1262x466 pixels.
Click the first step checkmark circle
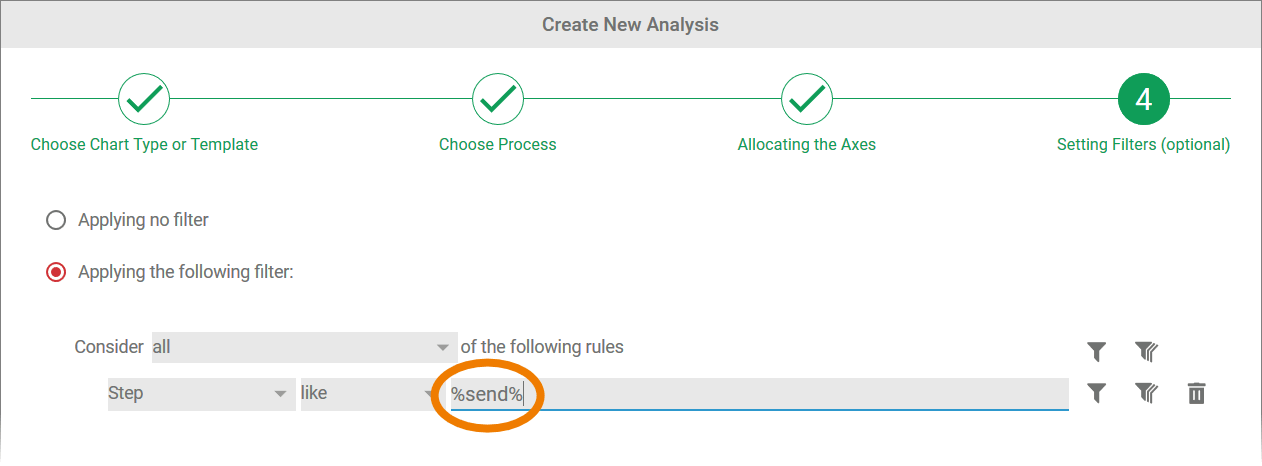tap(144, 99)
